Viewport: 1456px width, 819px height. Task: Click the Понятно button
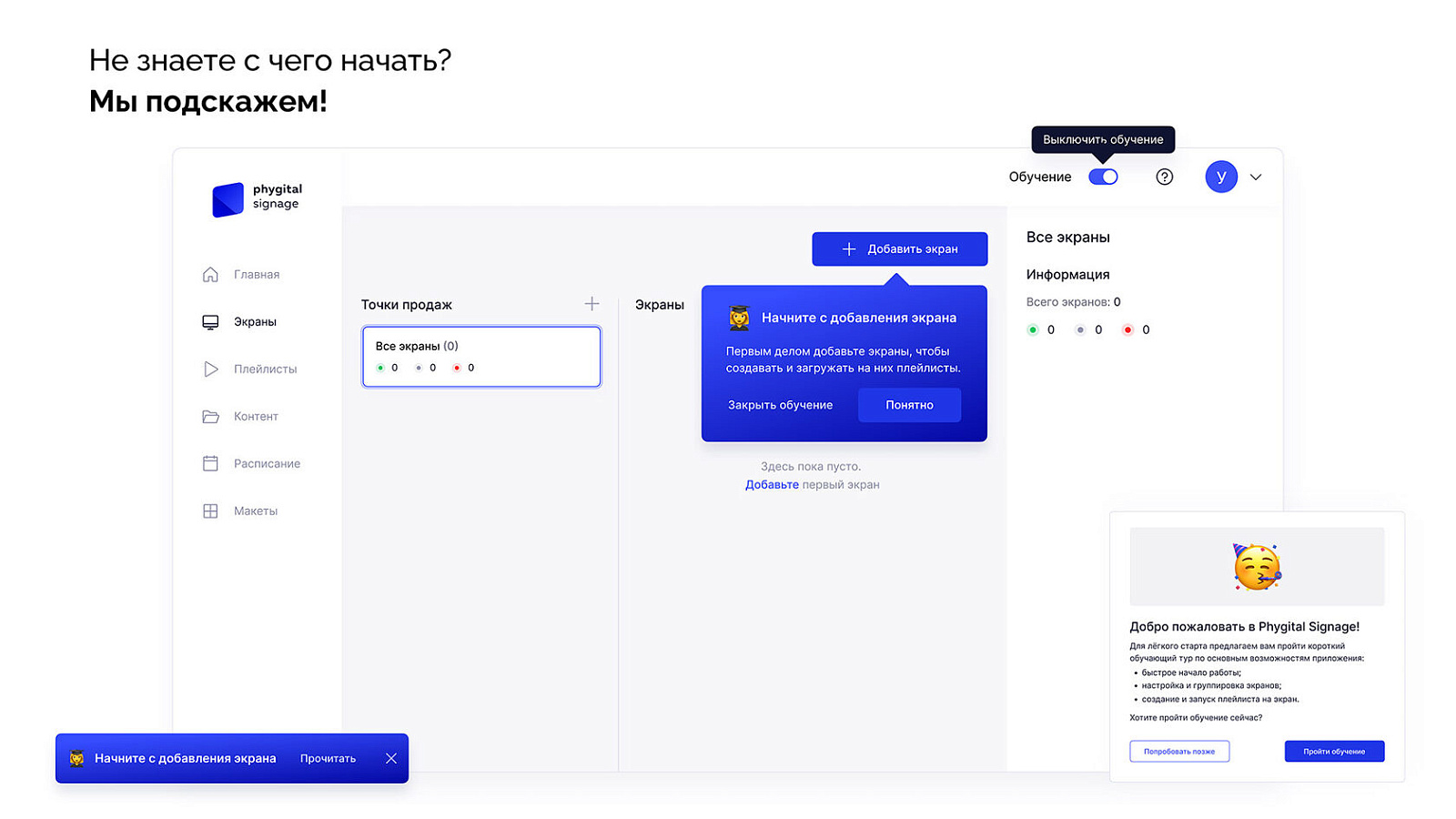click(x=909, y=405)
